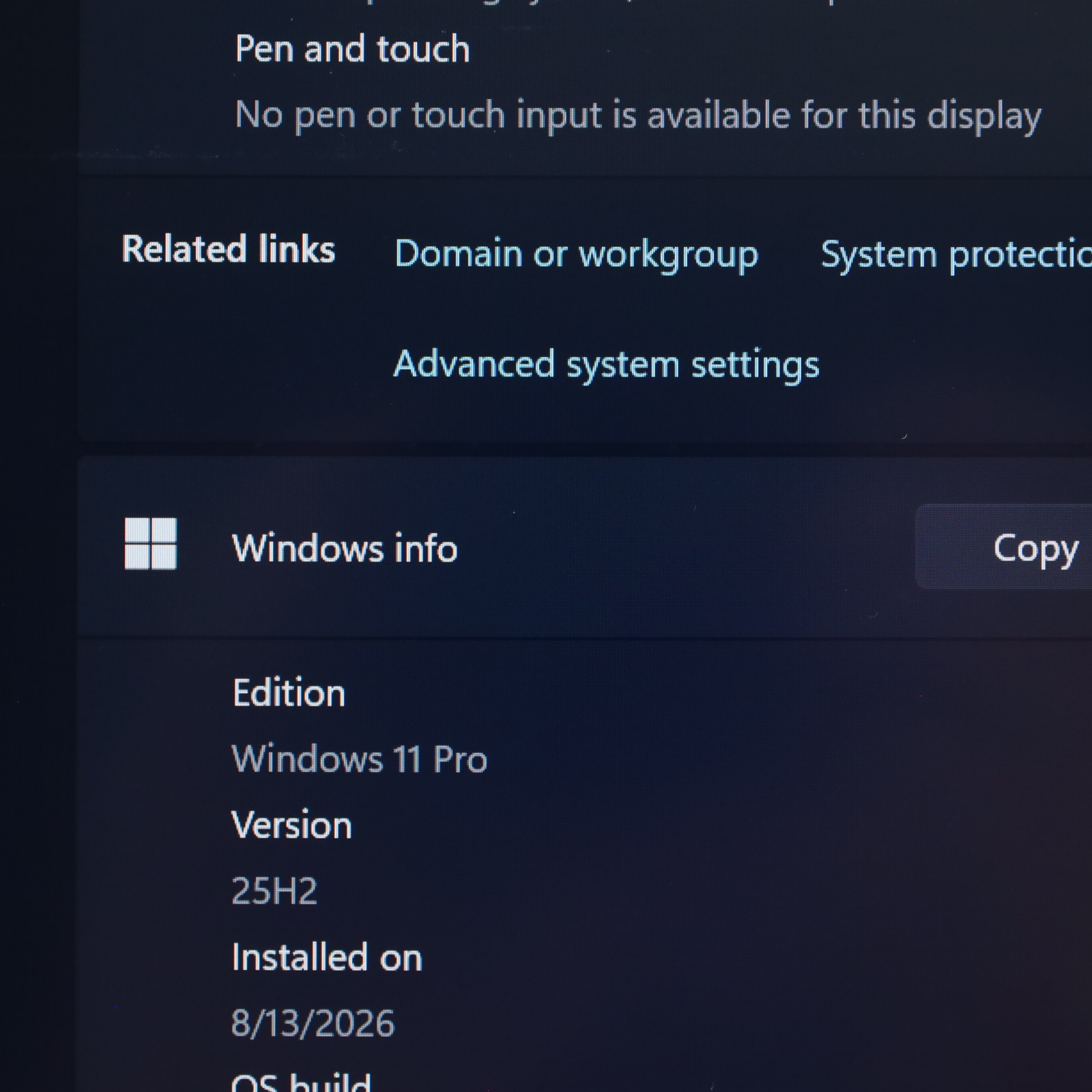Screen dimensions: 1092x1092
Task: Select the Edition label
Action: pyautogui.click(x=289, y=693)
